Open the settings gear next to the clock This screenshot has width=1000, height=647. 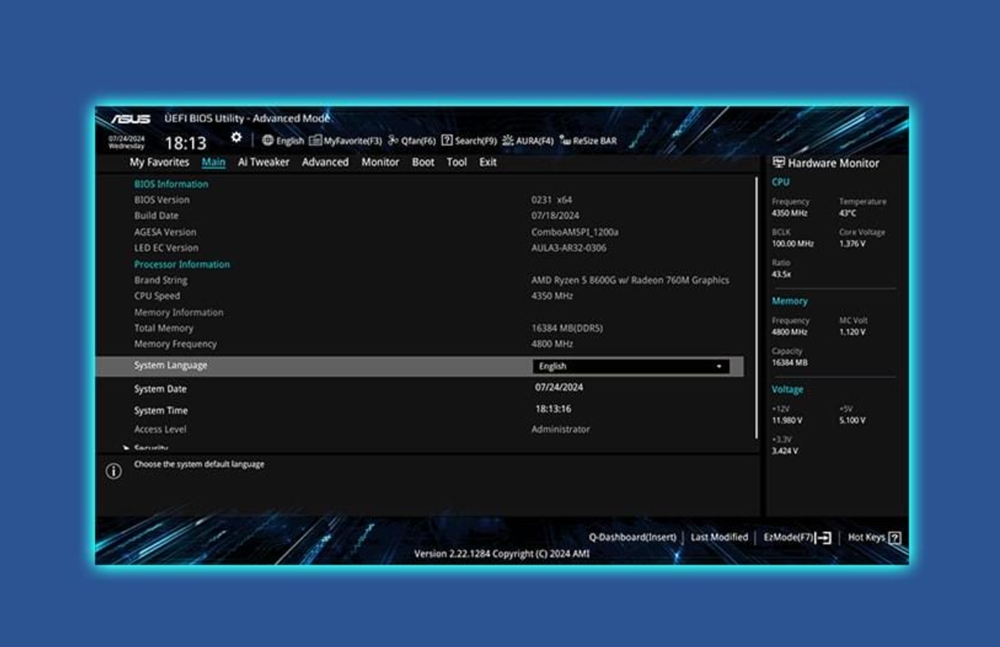(x=236, y=138)
